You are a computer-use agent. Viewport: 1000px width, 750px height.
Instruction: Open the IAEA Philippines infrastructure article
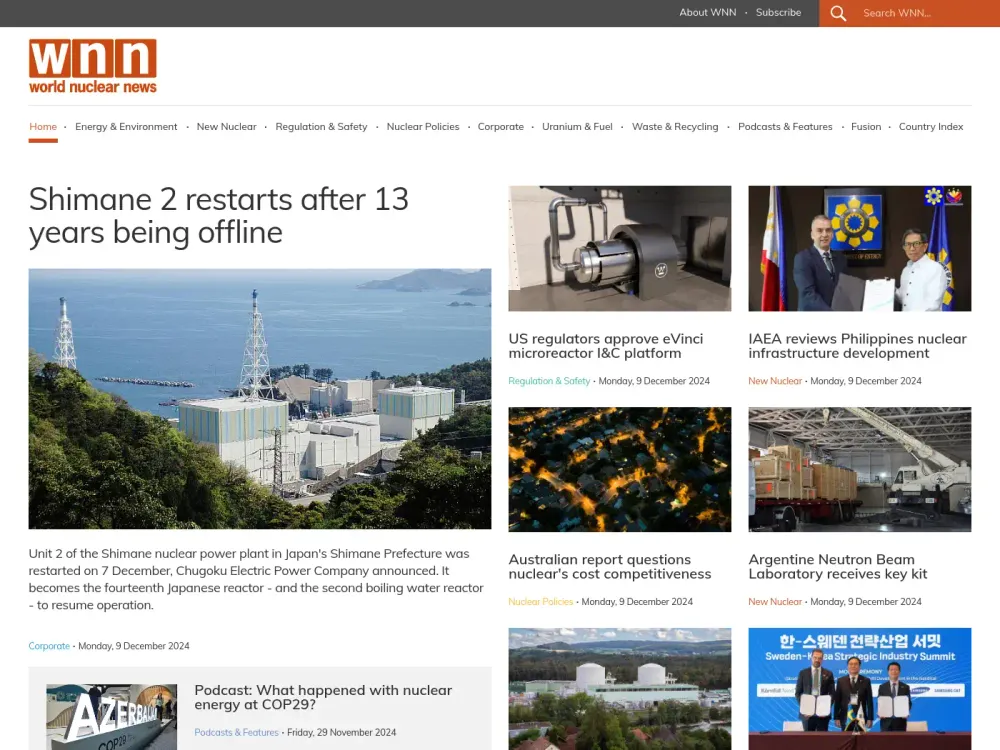(x=857, y=345)
